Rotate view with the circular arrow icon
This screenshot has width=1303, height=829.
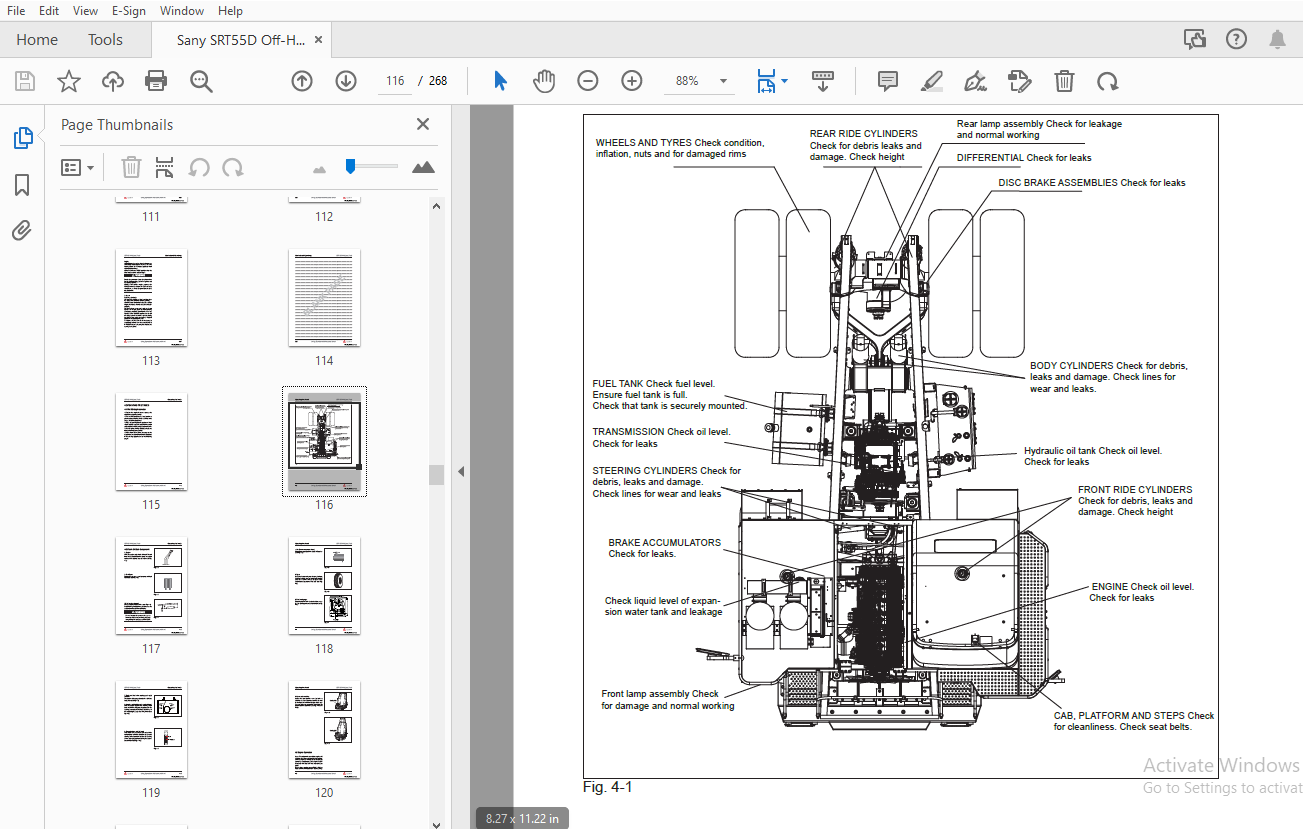click(1107, 81)
